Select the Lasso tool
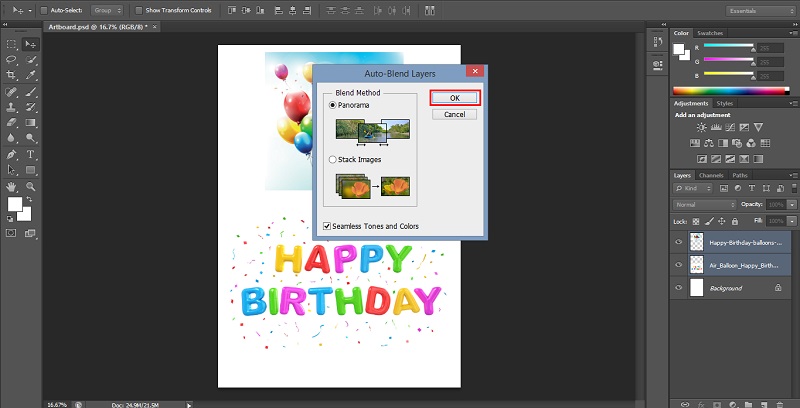Viewport: 800px width, 408px height. tap(11, 59)
